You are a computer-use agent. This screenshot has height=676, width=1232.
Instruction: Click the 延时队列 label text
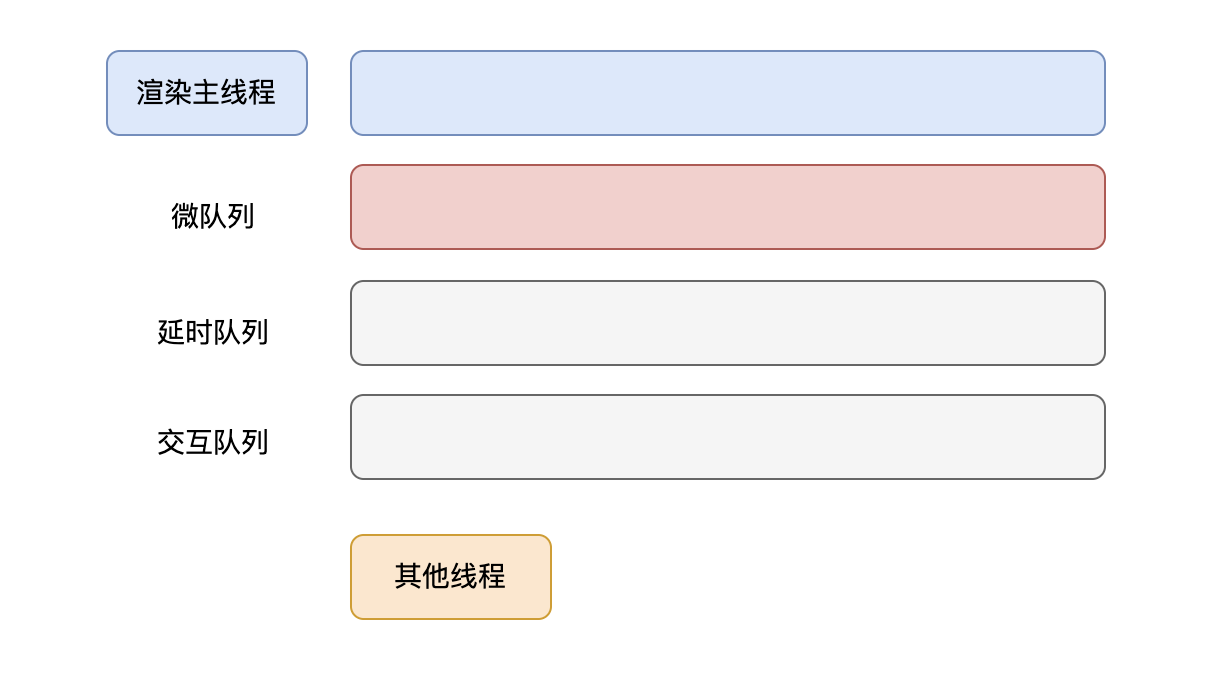point(213,332)
